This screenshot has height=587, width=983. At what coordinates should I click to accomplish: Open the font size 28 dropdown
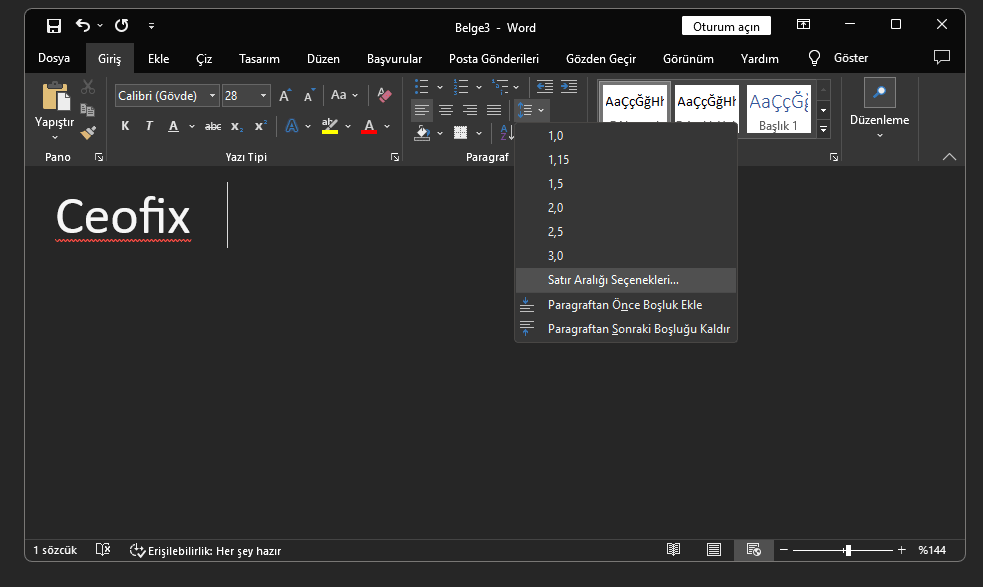coord(263,96)
